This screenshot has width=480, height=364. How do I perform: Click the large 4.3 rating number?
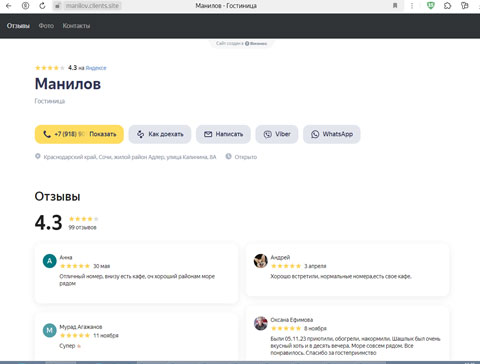coord(48,223)
